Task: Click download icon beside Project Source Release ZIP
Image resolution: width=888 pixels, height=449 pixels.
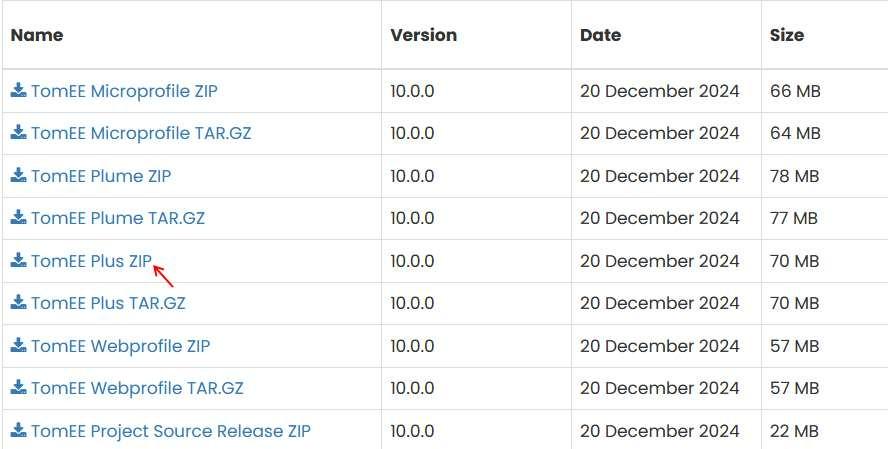Action: [x=19, y=430]
